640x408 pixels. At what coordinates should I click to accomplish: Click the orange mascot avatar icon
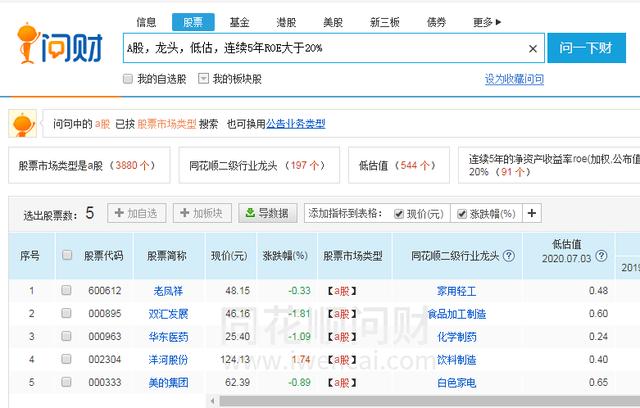[23, 124]
